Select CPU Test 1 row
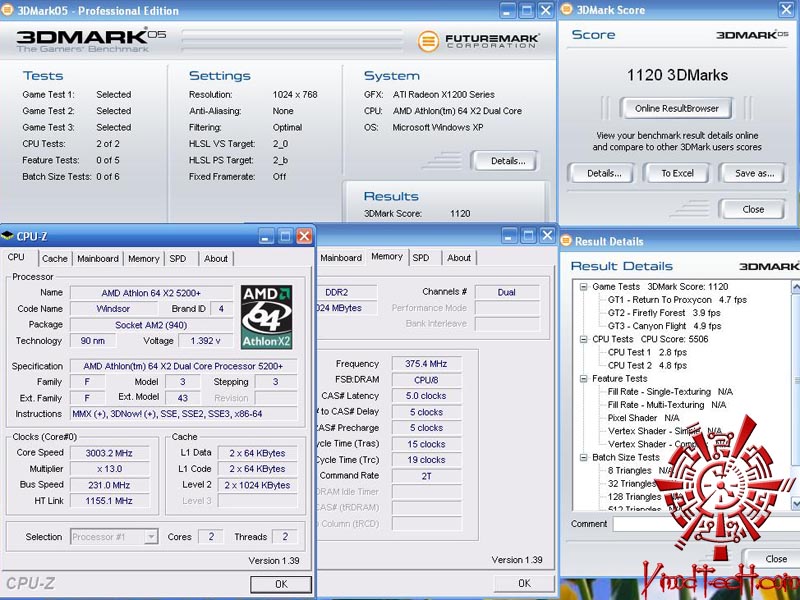This screenshot has width=800, height=600. tap(647, 353)
